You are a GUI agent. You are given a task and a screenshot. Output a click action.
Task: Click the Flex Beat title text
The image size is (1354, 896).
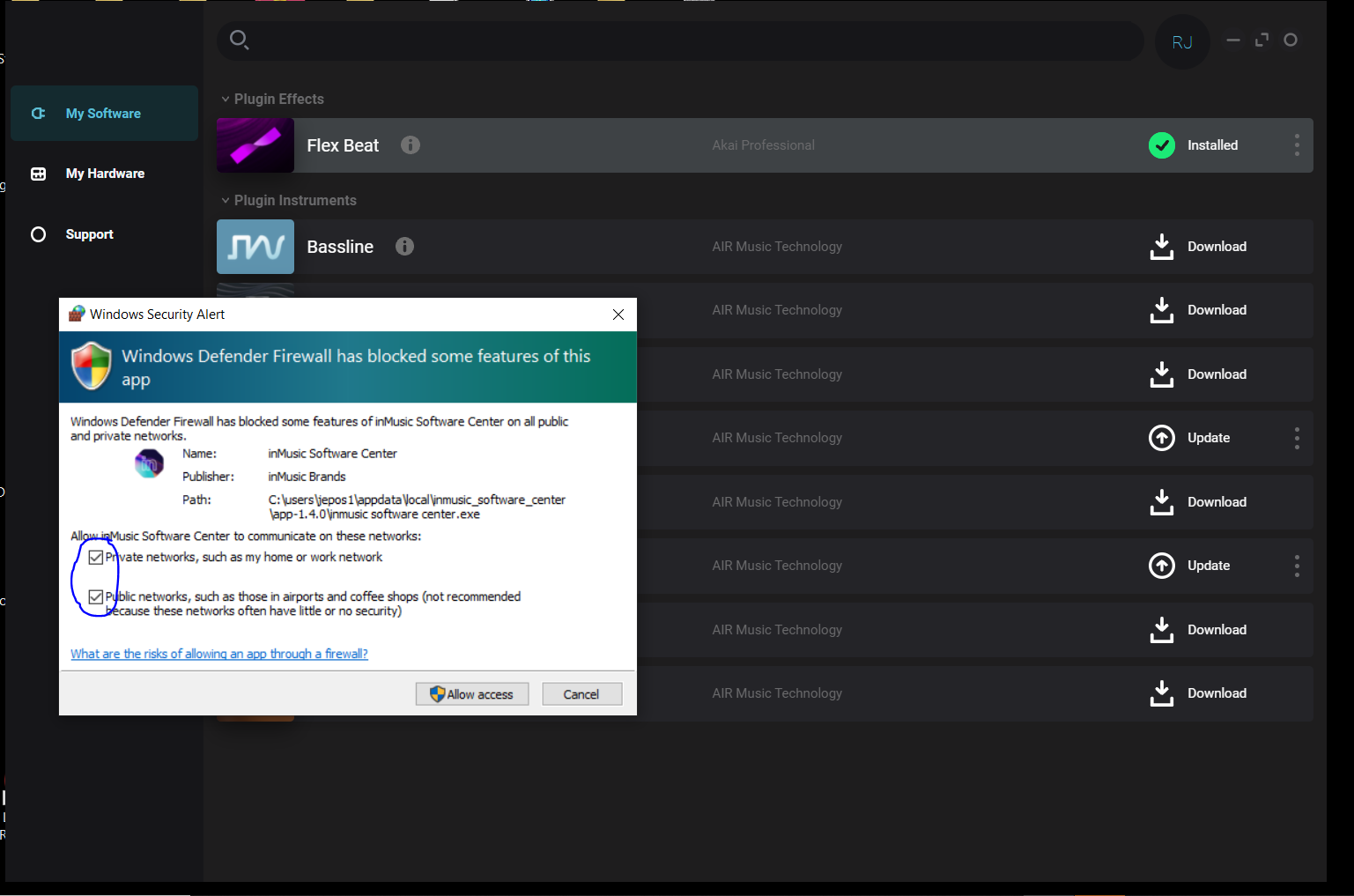point(343,145)
